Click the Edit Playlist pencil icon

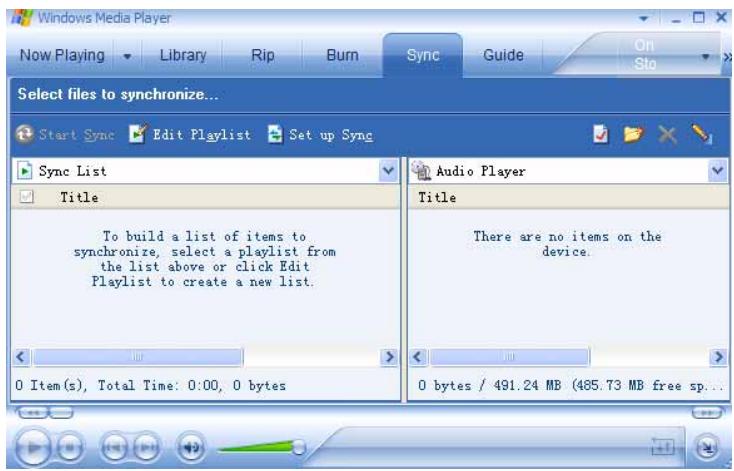click(x=138, y=134)
